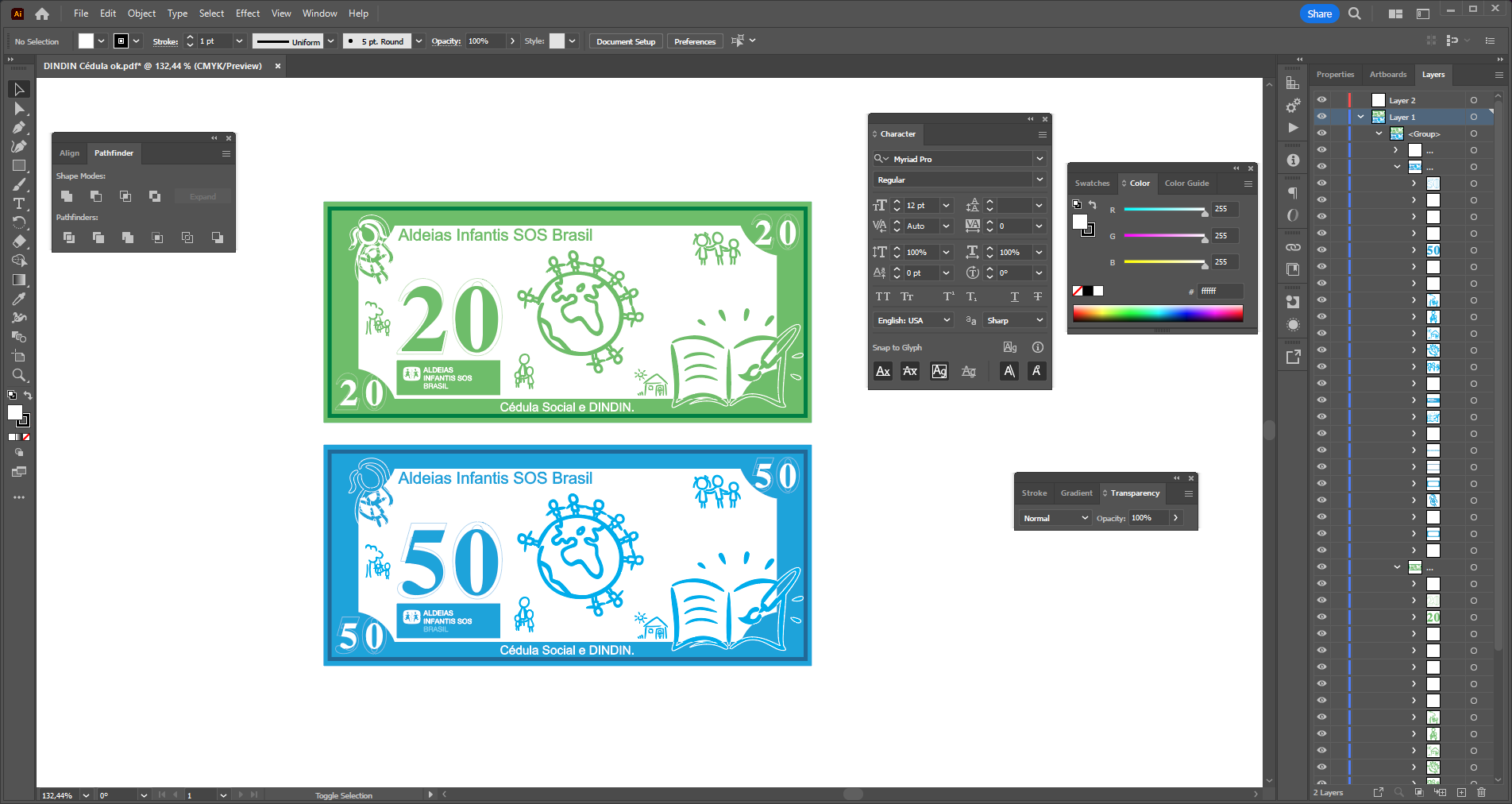Select the Paintbrush tool

(19, 185)
